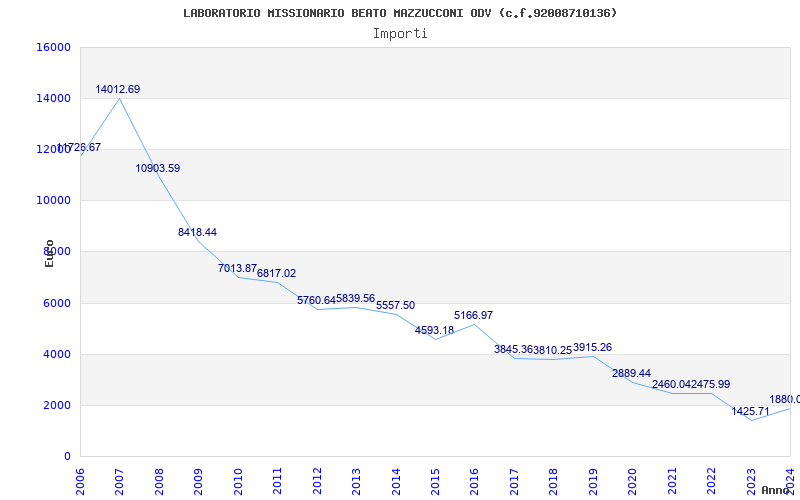Click x-axis year 2006

coord(80,481)
